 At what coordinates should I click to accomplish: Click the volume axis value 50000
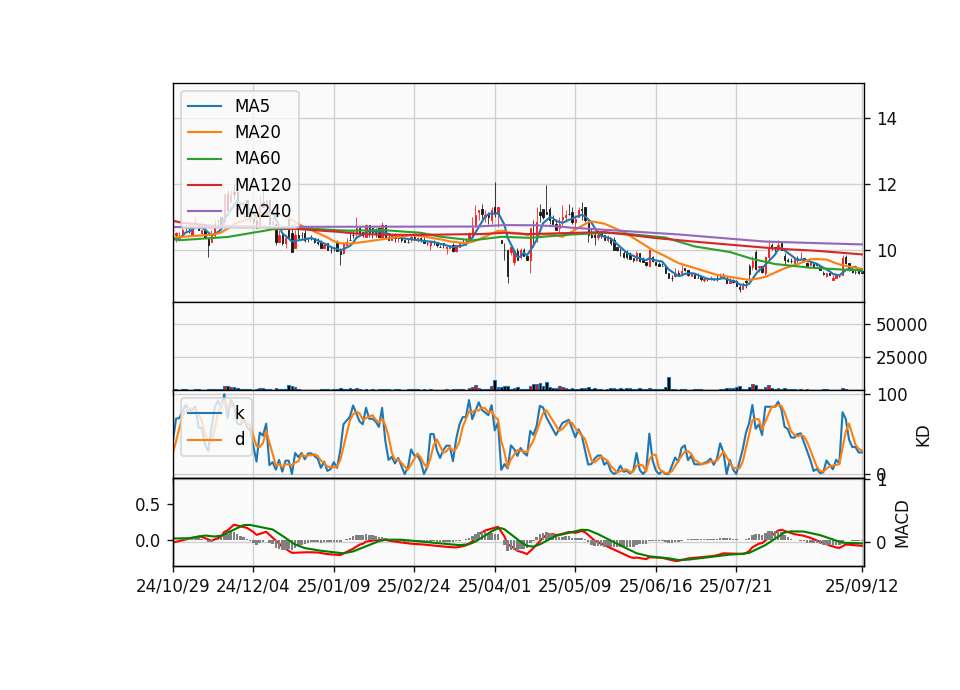[x=901, y=325]
